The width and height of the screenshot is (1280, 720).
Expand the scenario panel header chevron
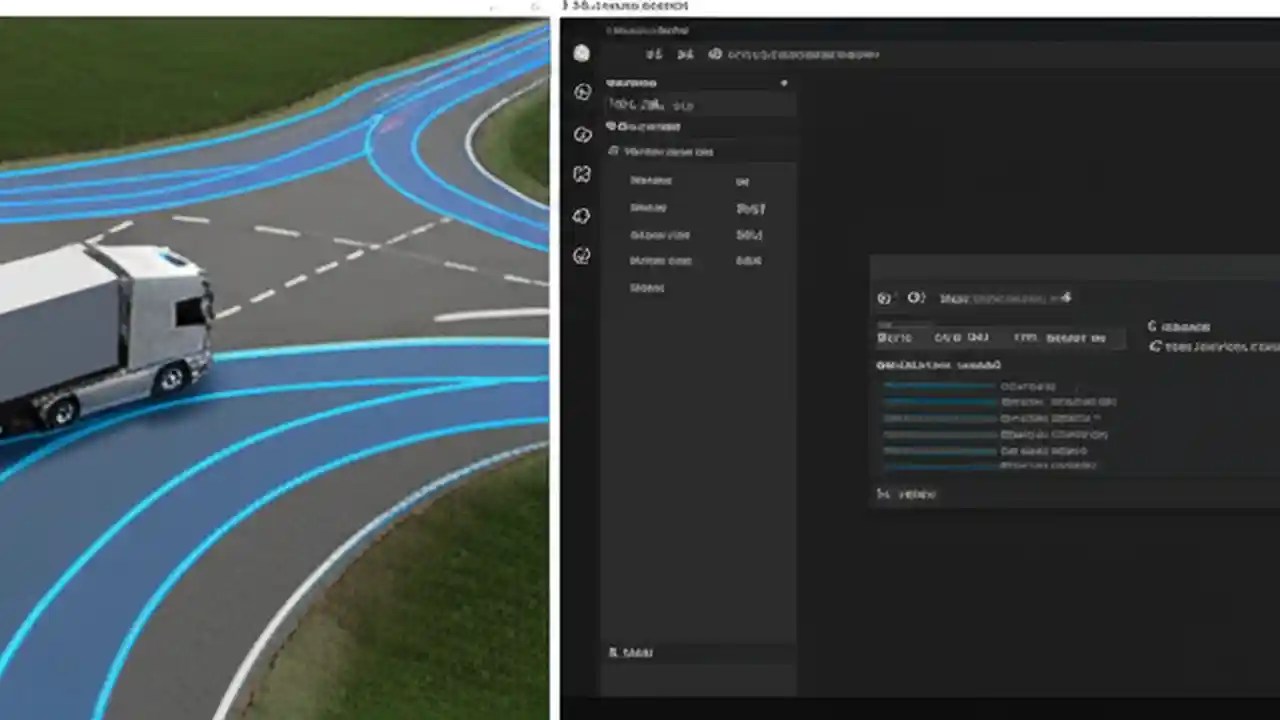point(784,83)
